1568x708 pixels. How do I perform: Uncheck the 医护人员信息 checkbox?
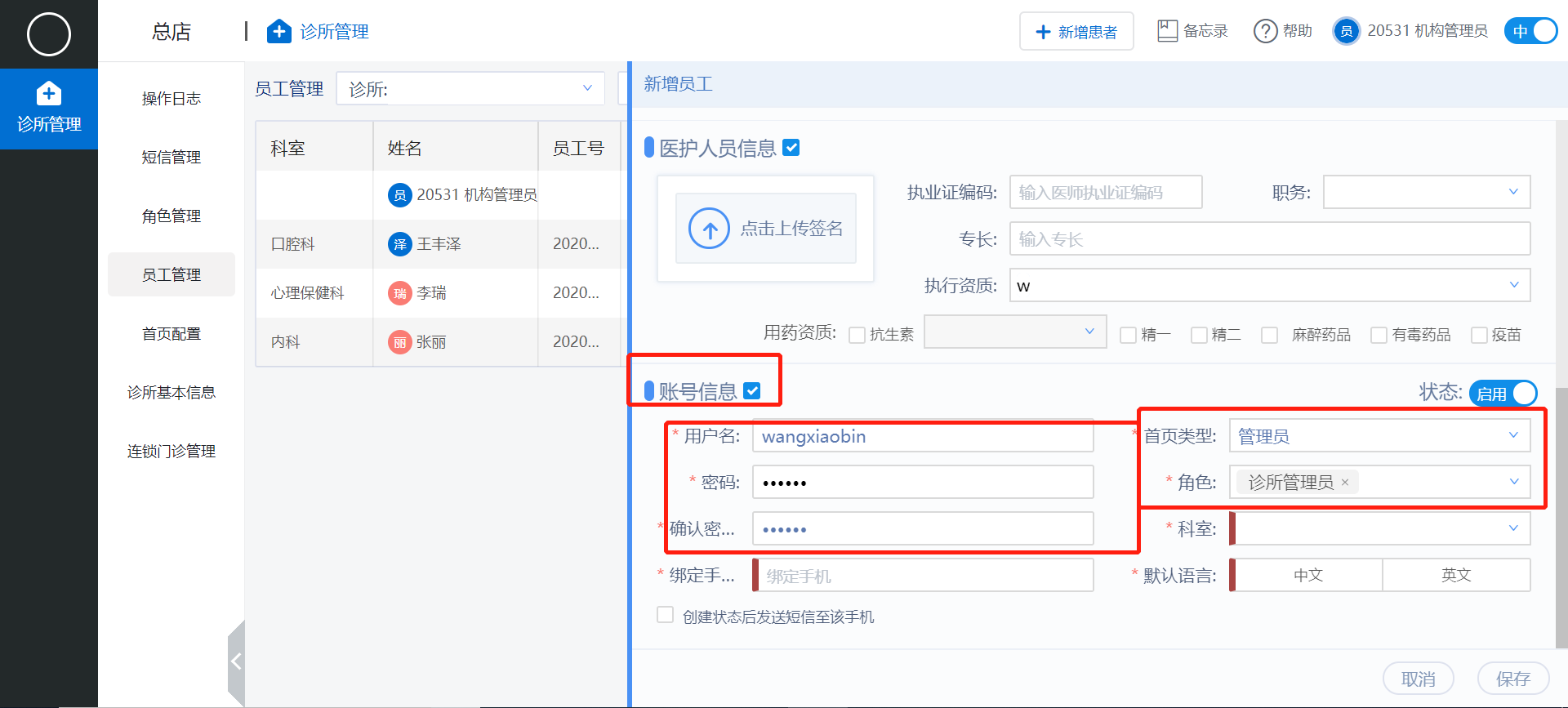pos(791,148)
